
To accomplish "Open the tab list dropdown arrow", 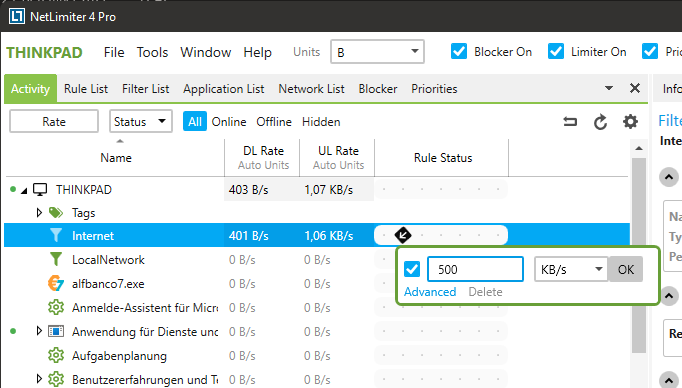I will [x=609, y=88].
